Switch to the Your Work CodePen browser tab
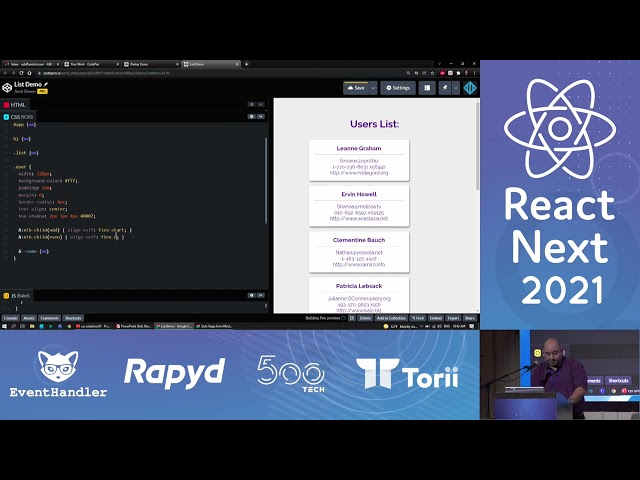 pos(91,64)
